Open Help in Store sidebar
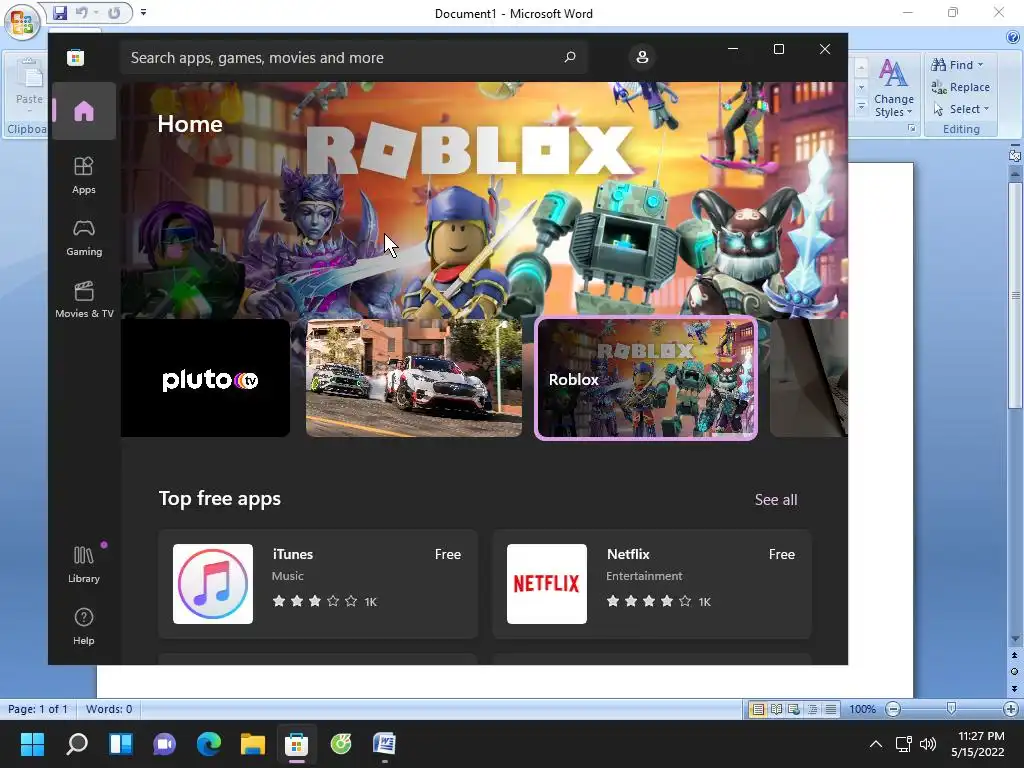 pos(84,626)
